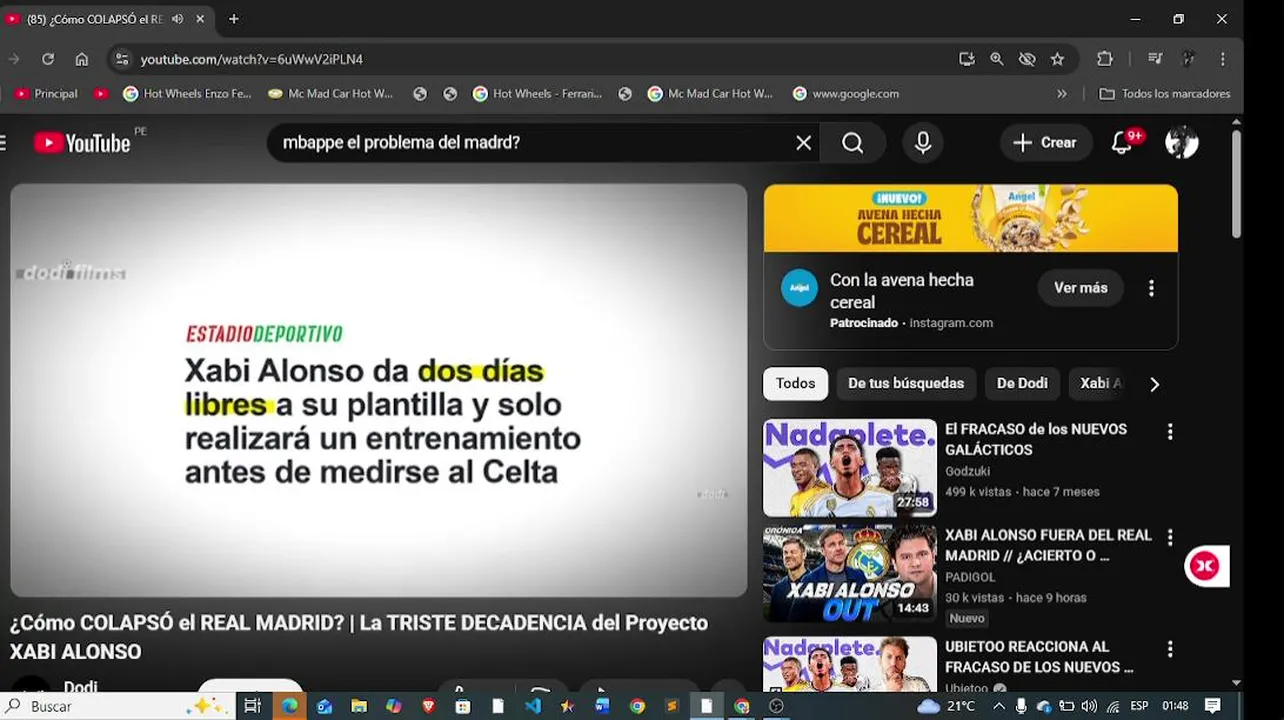This screenshot has width=1284, height=720.
Task: Click Godzuki channel name
Action: point(967,471)
